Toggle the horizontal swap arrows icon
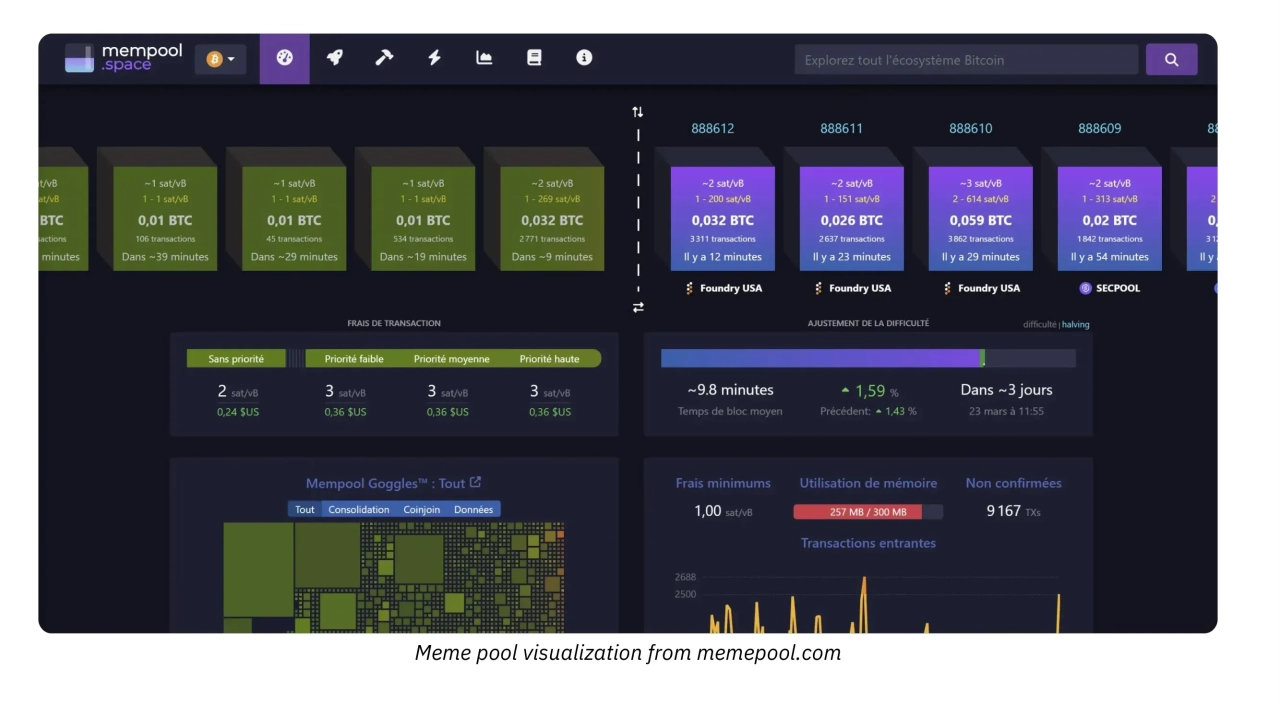 [638, 307]
